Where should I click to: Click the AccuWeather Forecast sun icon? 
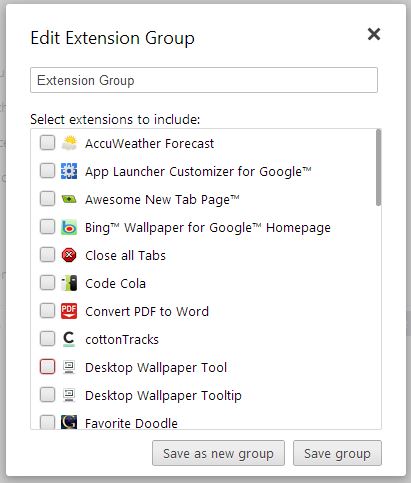[69, 143]
